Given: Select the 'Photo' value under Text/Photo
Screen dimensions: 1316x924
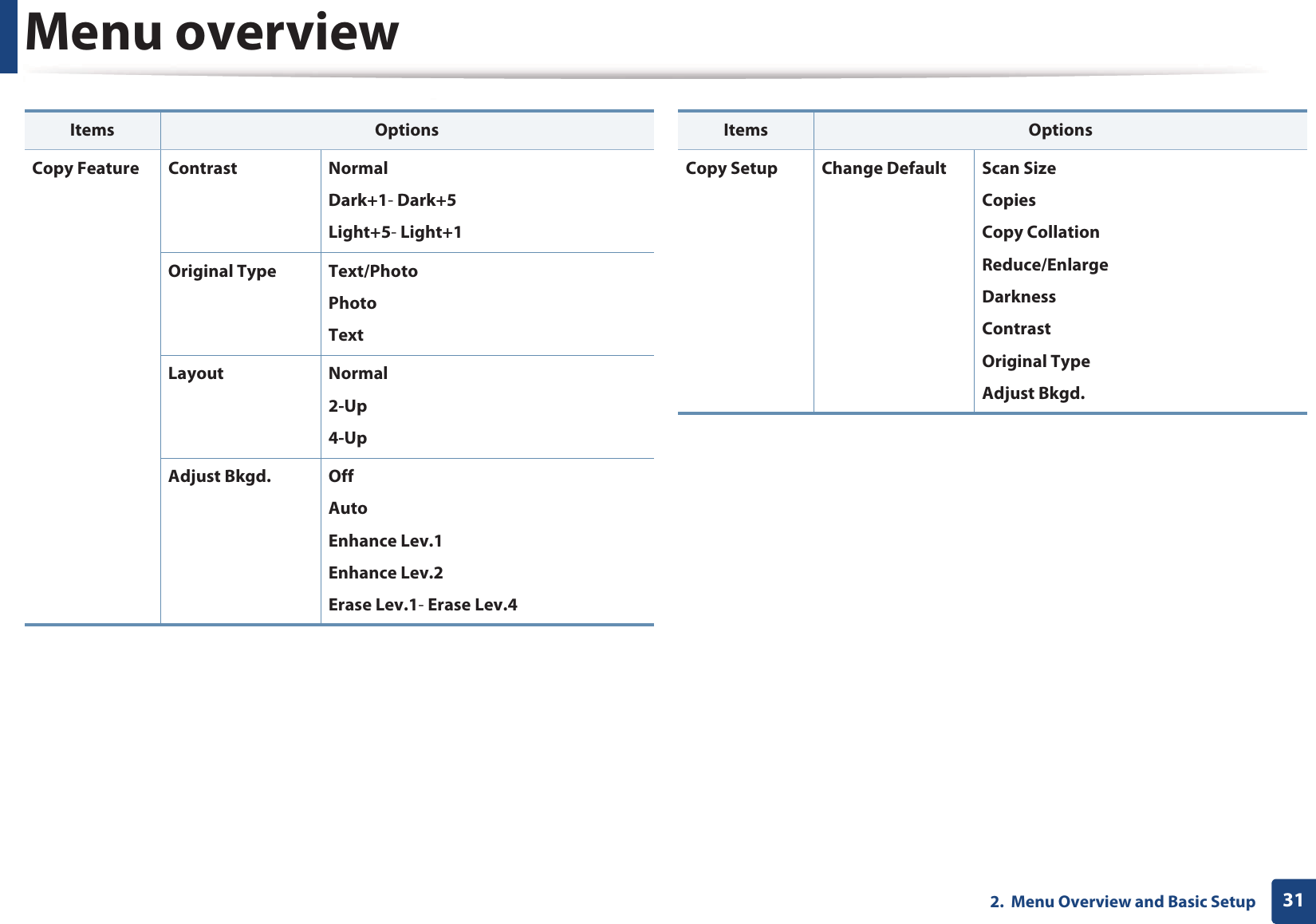Looking at the screenshot, I should coord(353,303).
